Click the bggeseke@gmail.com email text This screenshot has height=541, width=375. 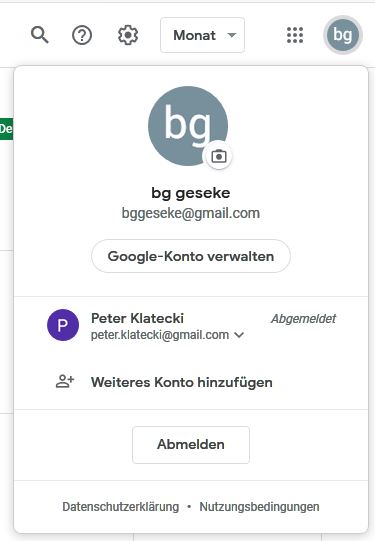191,213
